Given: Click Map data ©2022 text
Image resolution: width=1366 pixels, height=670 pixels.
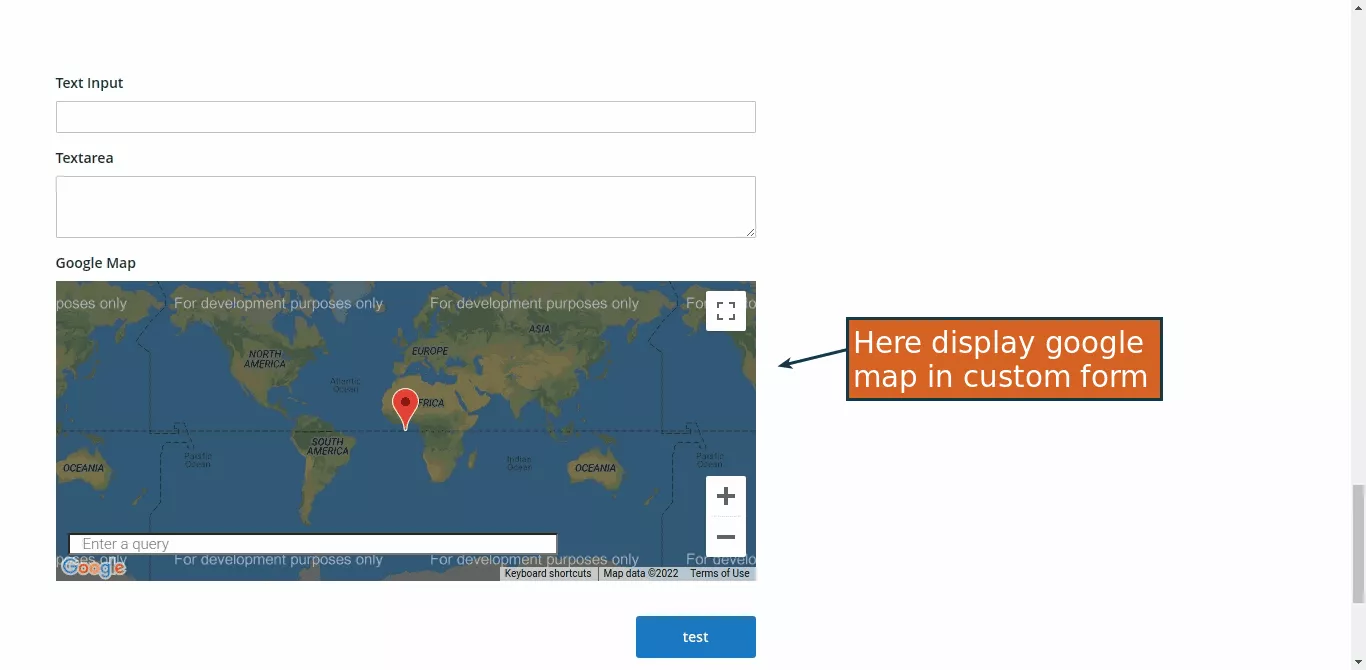Looking at the screenshot, I should (641, 574).
